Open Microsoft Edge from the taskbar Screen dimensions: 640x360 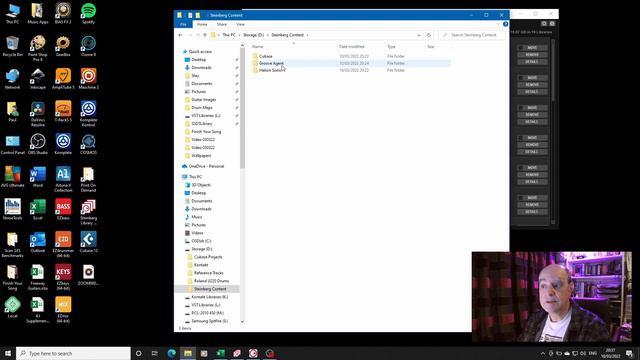pos(171,353)
